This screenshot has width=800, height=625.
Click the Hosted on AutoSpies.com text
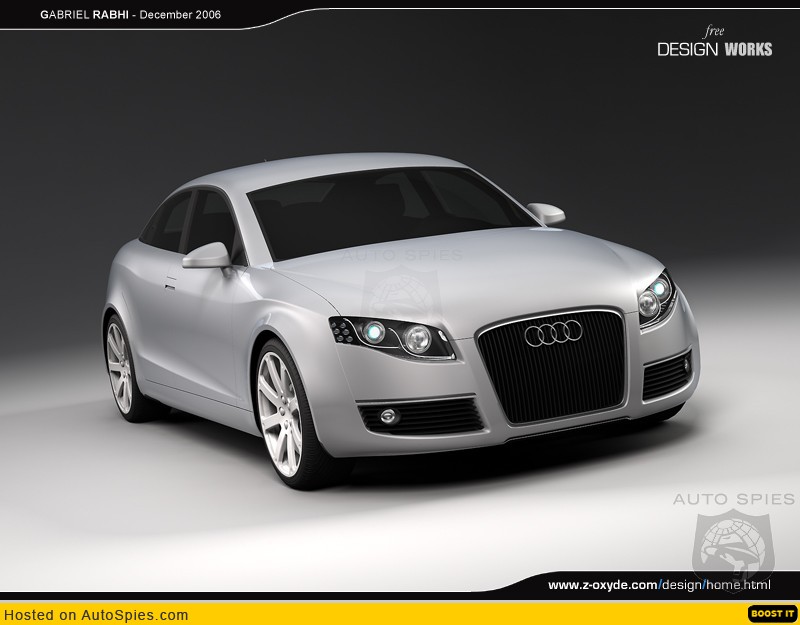96,615
